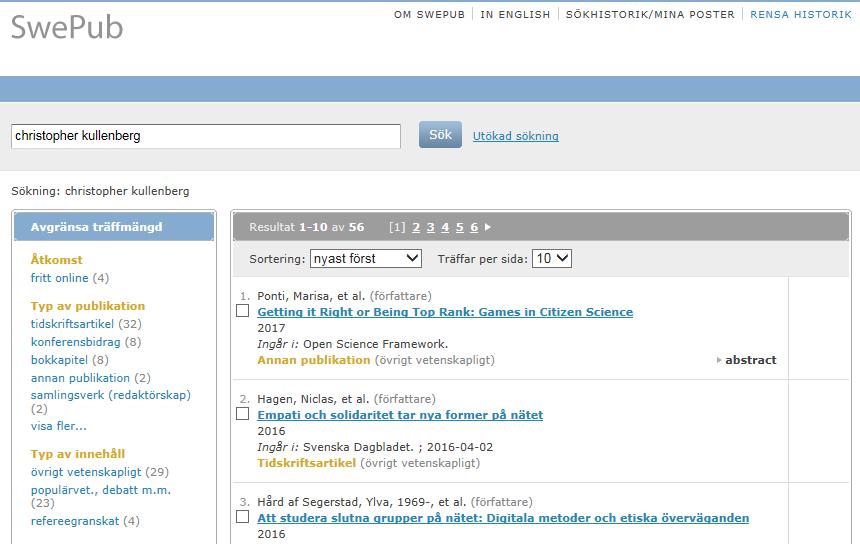Filter by konferensbidrag type
The height and width of the screenshot is (544, 860).
(x=76, y=342)
